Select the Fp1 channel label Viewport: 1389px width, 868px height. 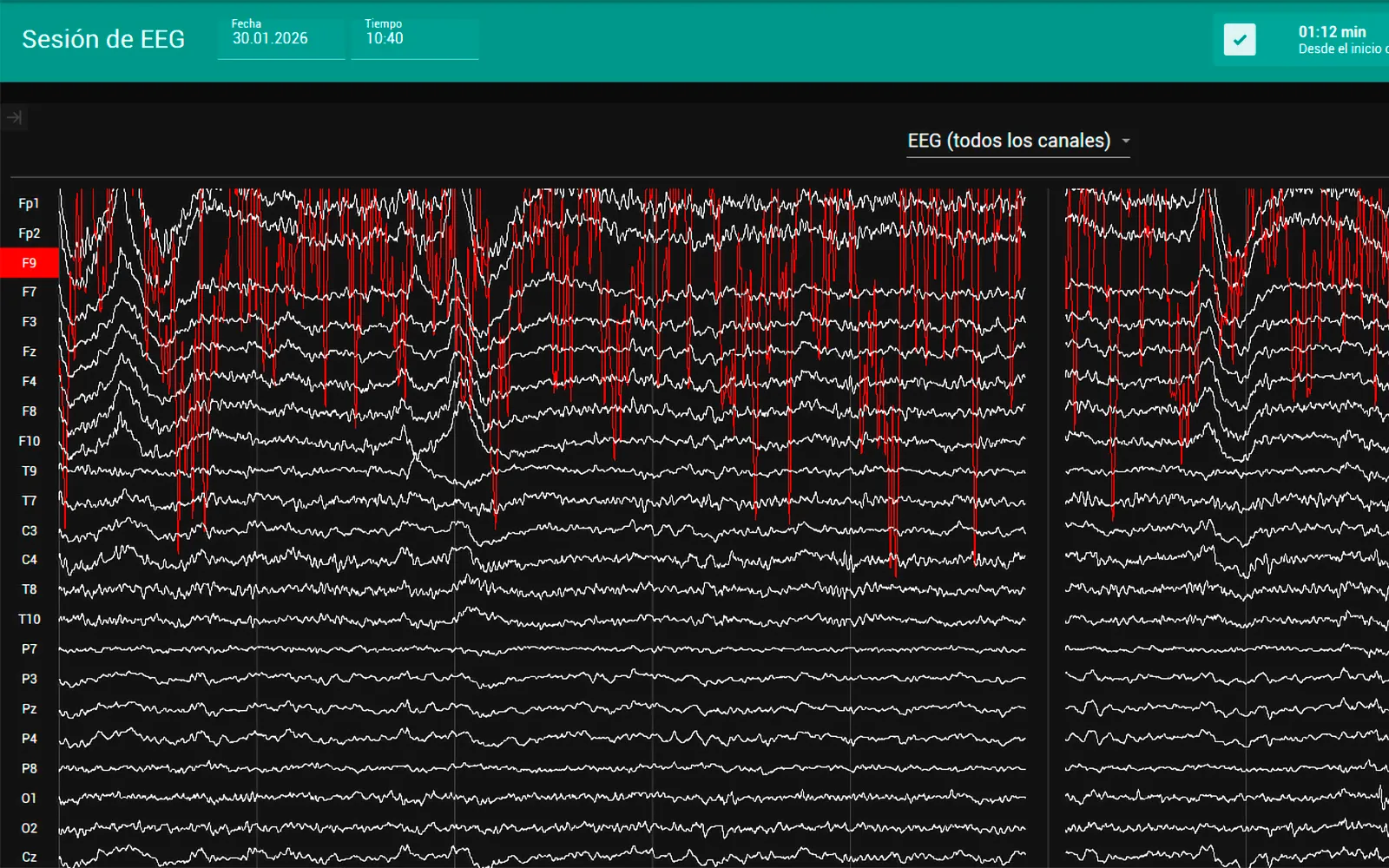click(x=30, y=203)
